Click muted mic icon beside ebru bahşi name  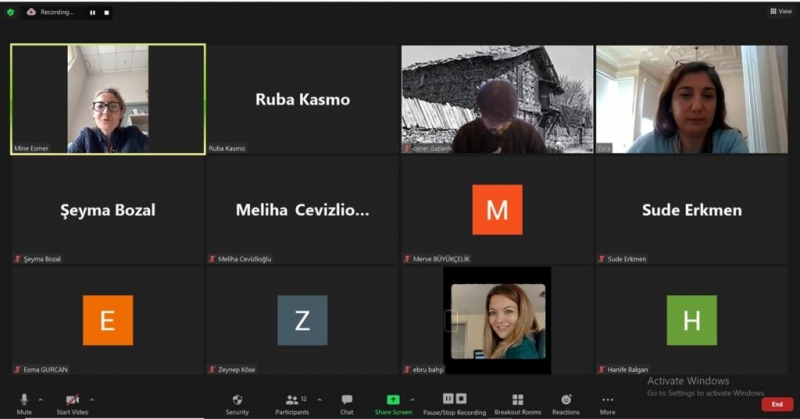[407, 369]
